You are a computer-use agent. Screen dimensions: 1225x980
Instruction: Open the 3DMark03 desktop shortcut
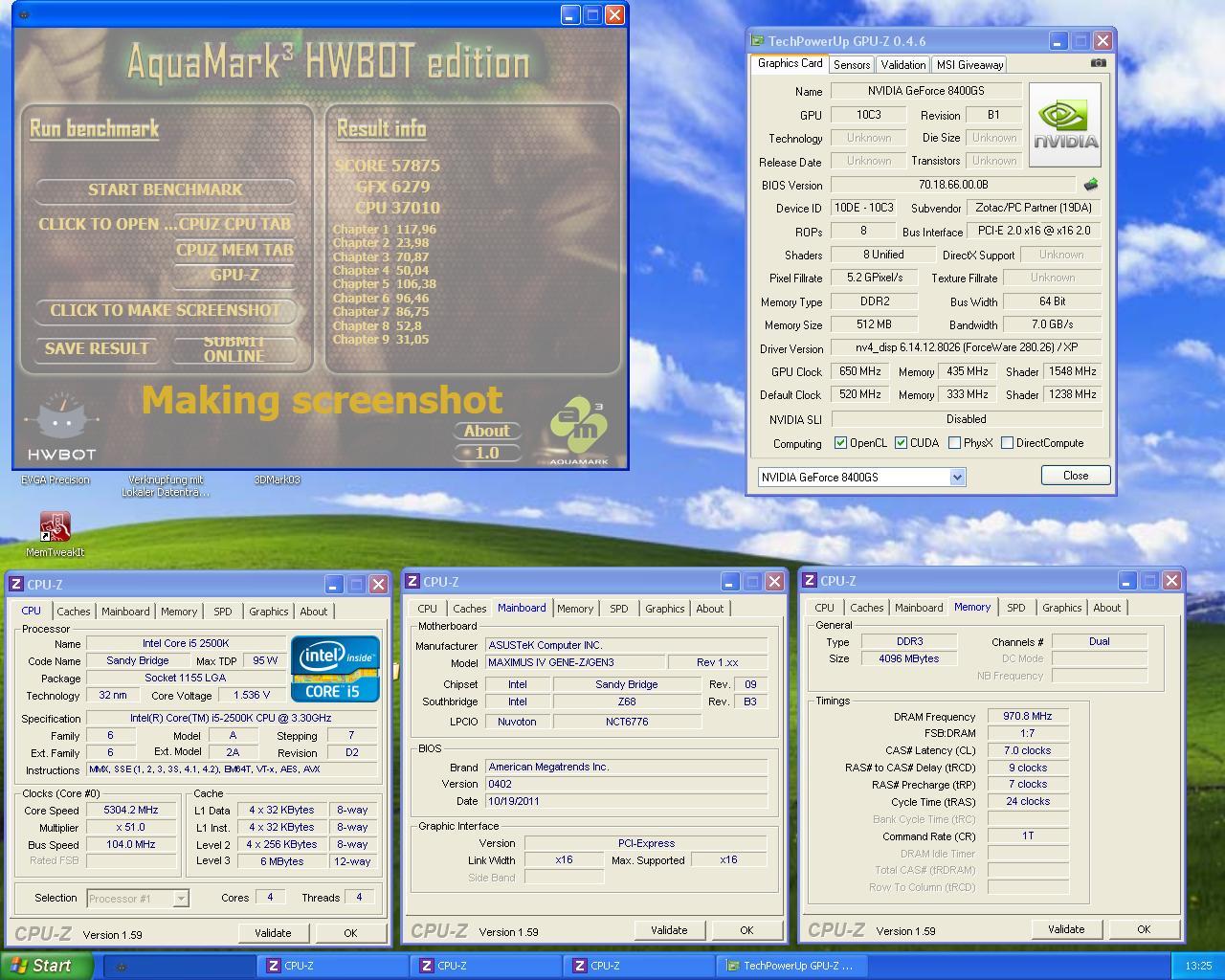click(x=278, y=480)
